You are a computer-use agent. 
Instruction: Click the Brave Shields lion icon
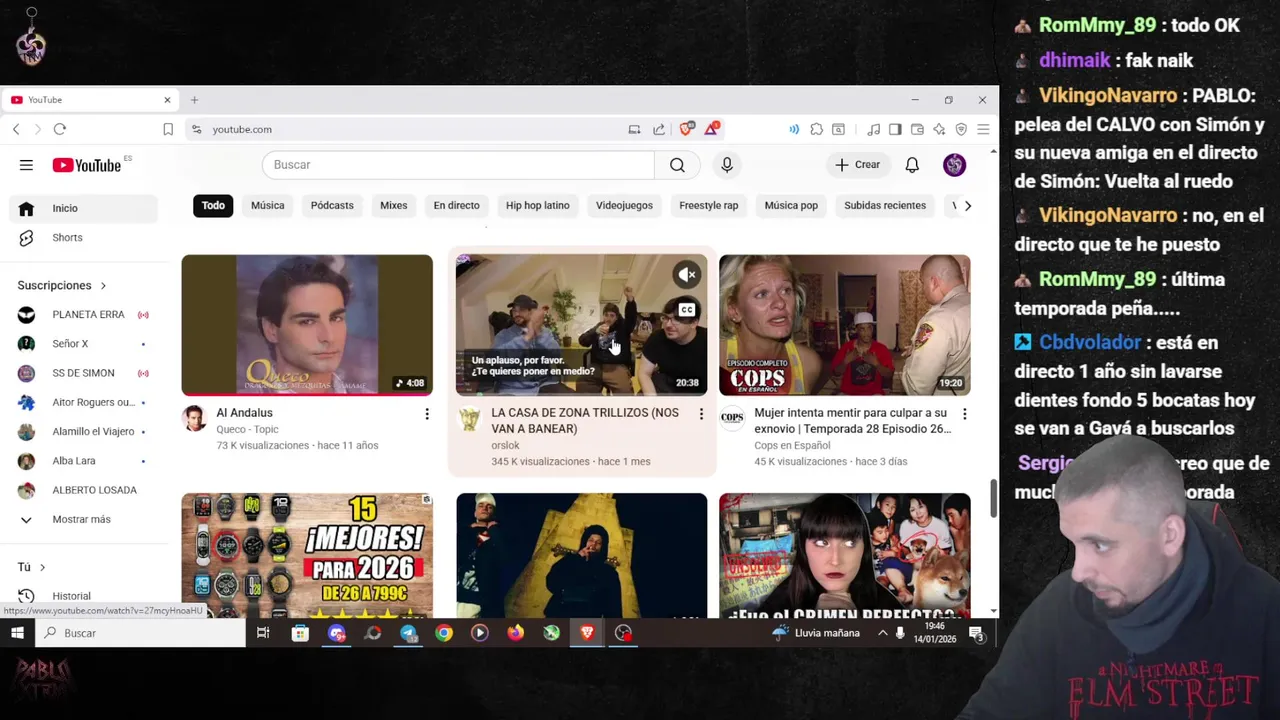tap(686, 129)
